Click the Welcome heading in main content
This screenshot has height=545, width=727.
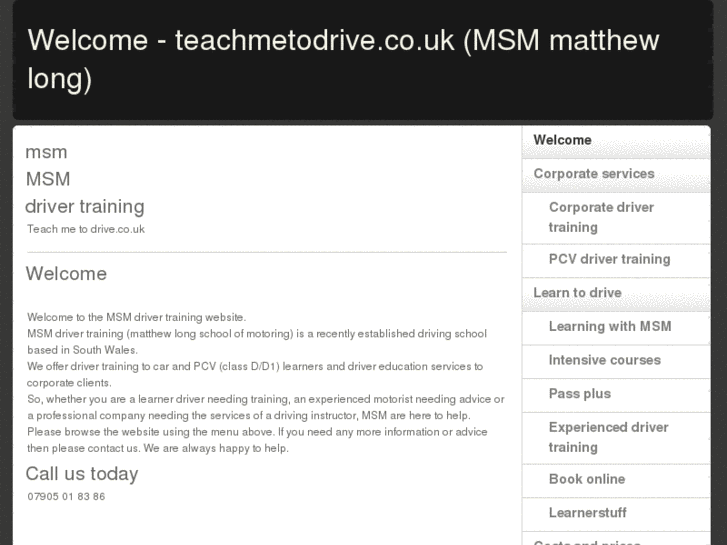[66, 274]
